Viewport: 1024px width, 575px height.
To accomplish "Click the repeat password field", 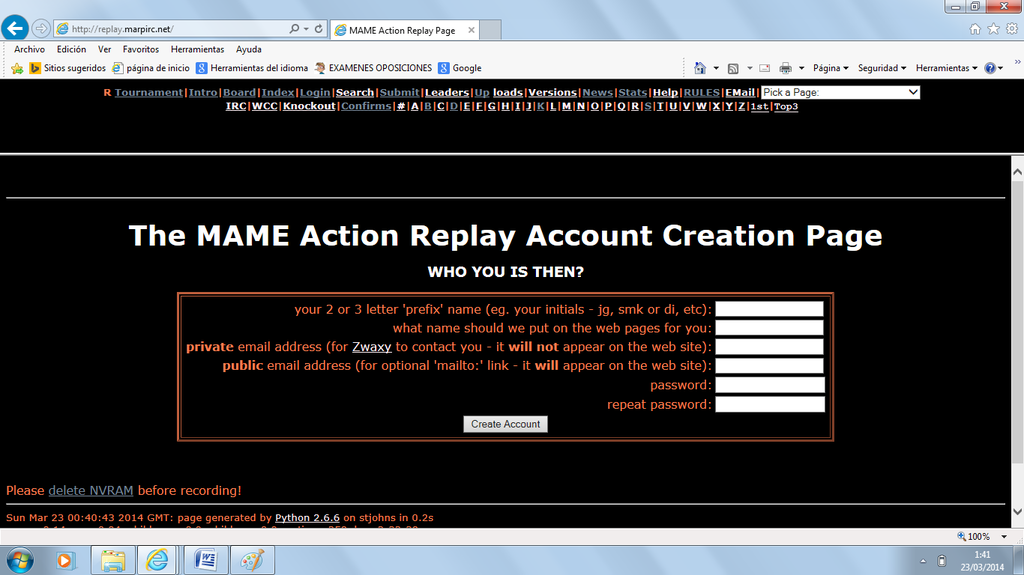I will pyautogui.click(x=770, y=404).
